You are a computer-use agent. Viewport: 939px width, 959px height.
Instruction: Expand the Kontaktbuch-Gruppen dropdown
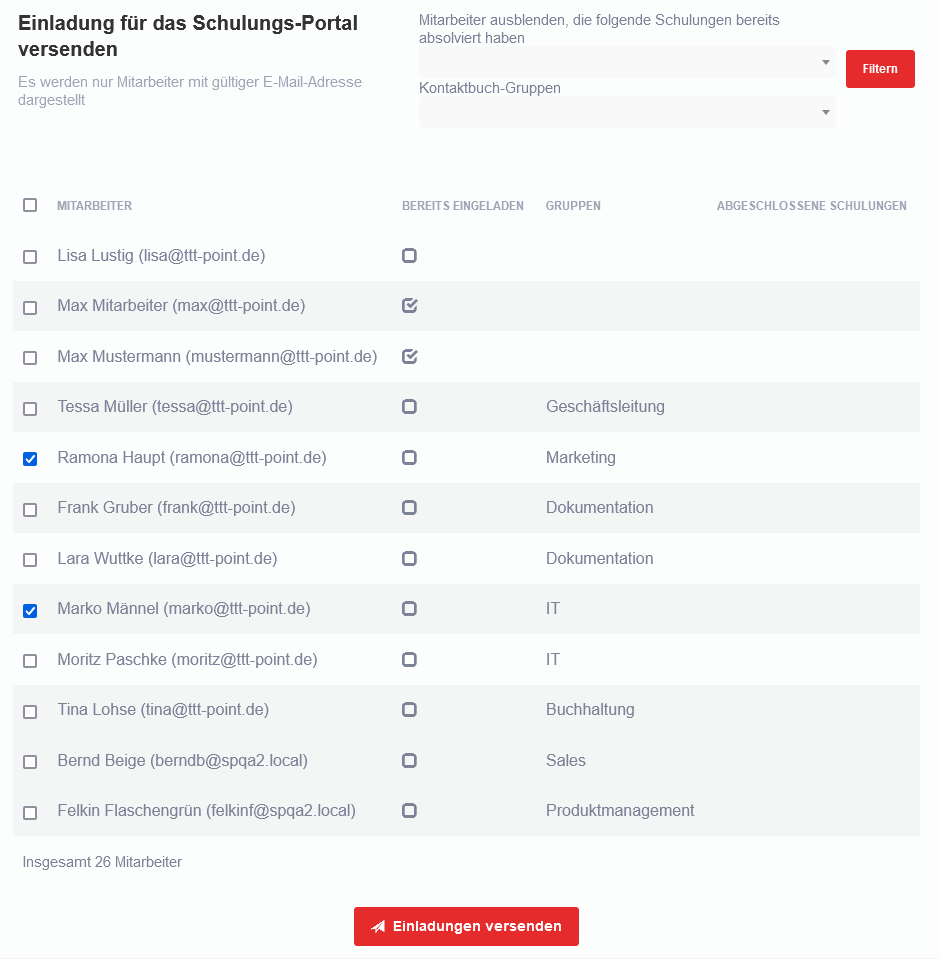point(627,112)
